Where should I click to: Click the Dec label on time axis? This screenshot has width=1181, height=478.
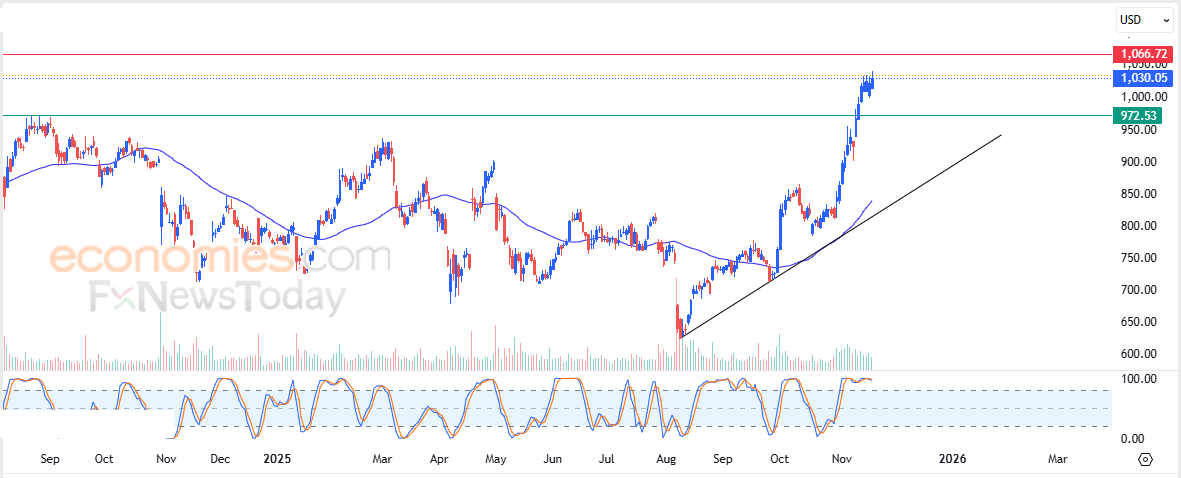[x=220, y=458]
